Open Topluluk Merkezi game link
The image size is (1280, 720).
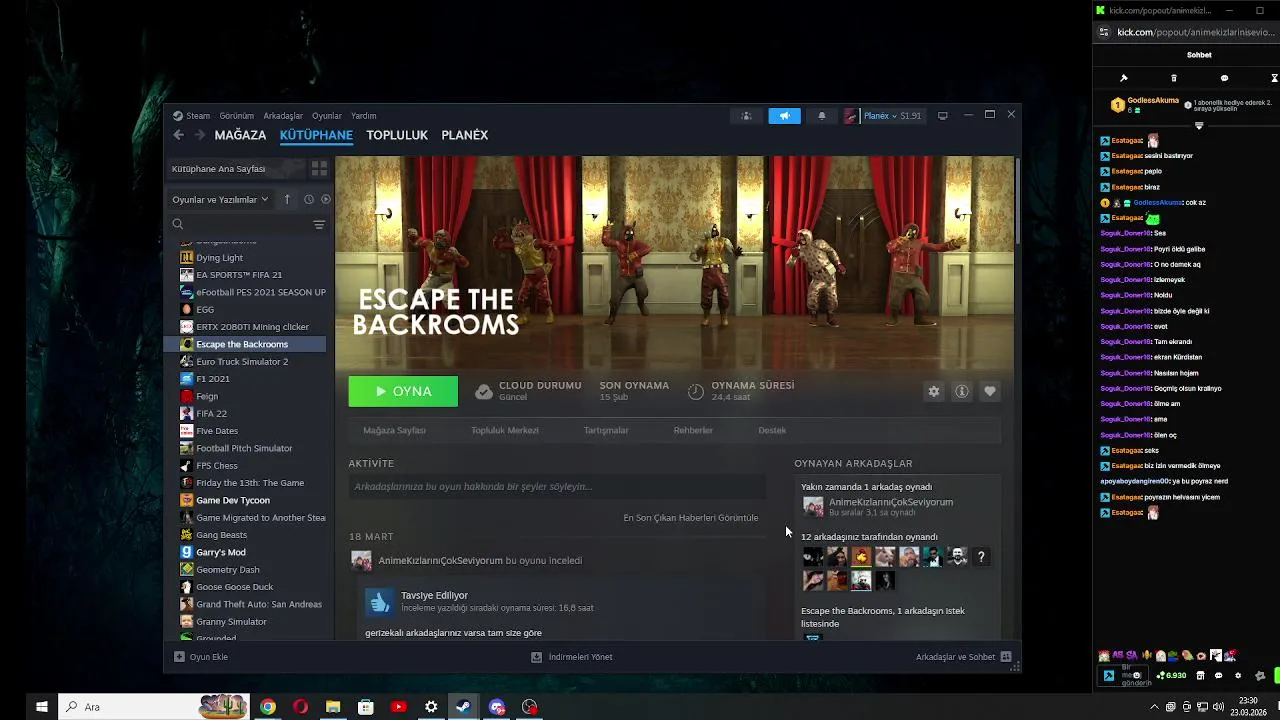coord(505,430)
